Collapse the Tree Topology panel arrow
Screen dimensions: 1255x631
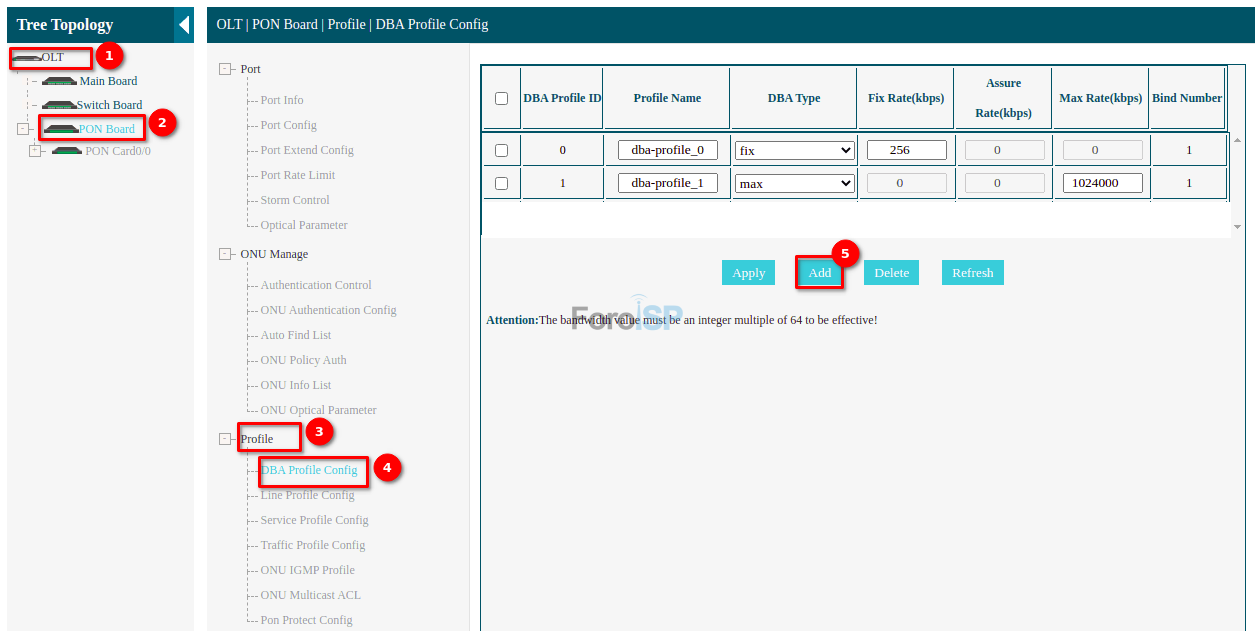(184, 25)
